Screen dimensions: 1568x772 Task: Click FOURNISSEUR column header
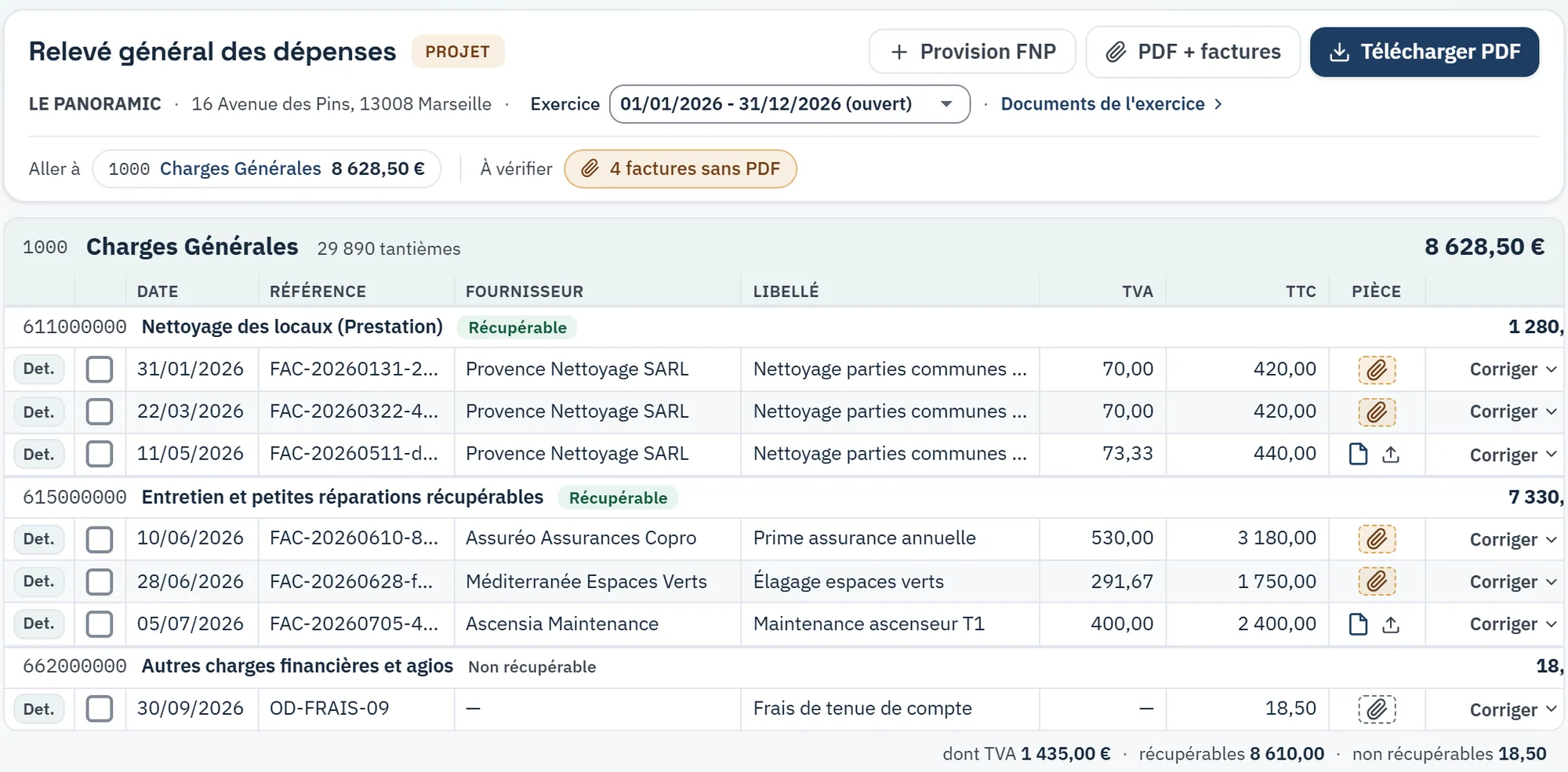524,292
